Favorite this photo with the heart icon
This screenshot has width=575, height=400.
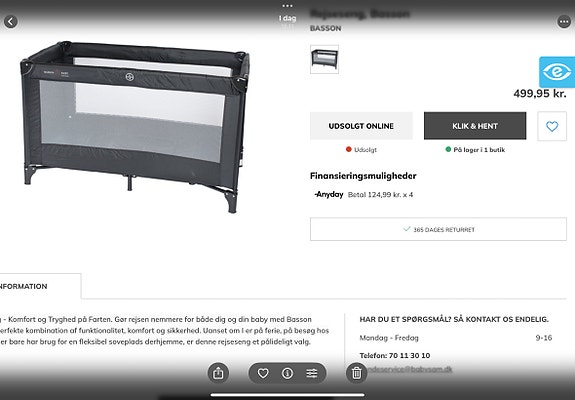pos(263,373)
